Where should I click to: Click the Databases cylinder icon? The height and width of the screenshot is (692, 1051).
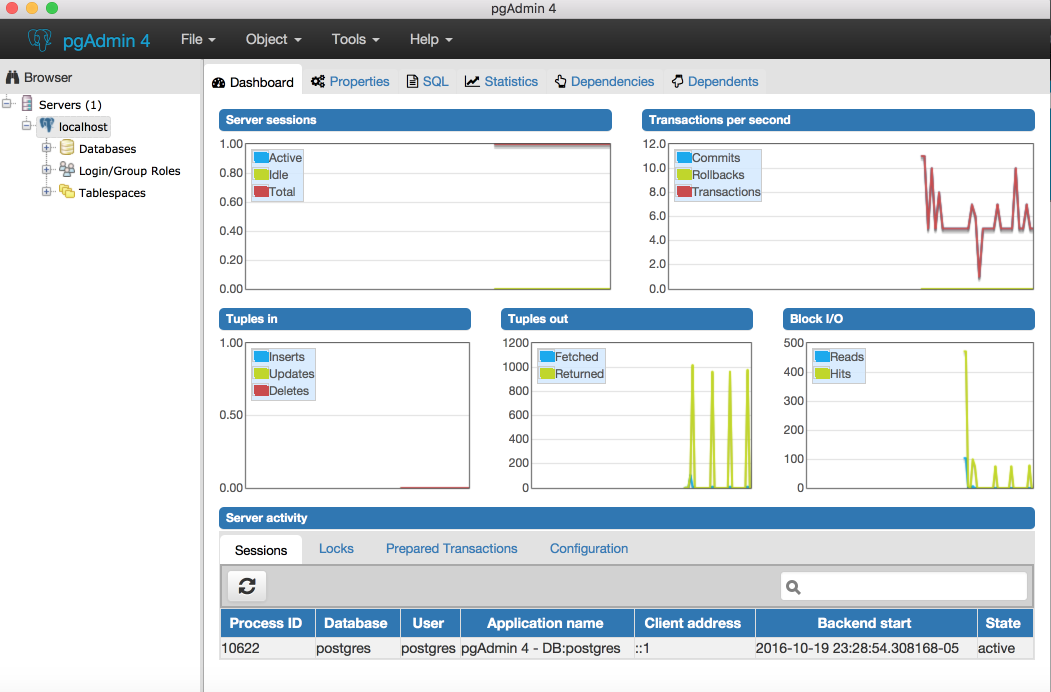pyautogui.click(x=67, y=148)
